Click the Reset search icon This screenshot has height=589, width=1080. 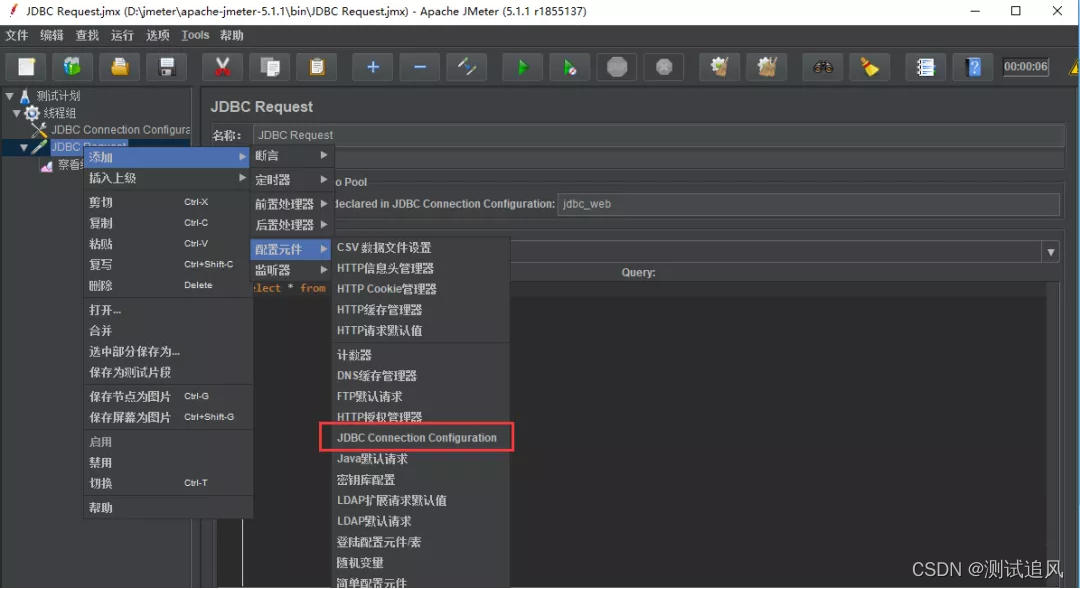[x=869, y=67]
